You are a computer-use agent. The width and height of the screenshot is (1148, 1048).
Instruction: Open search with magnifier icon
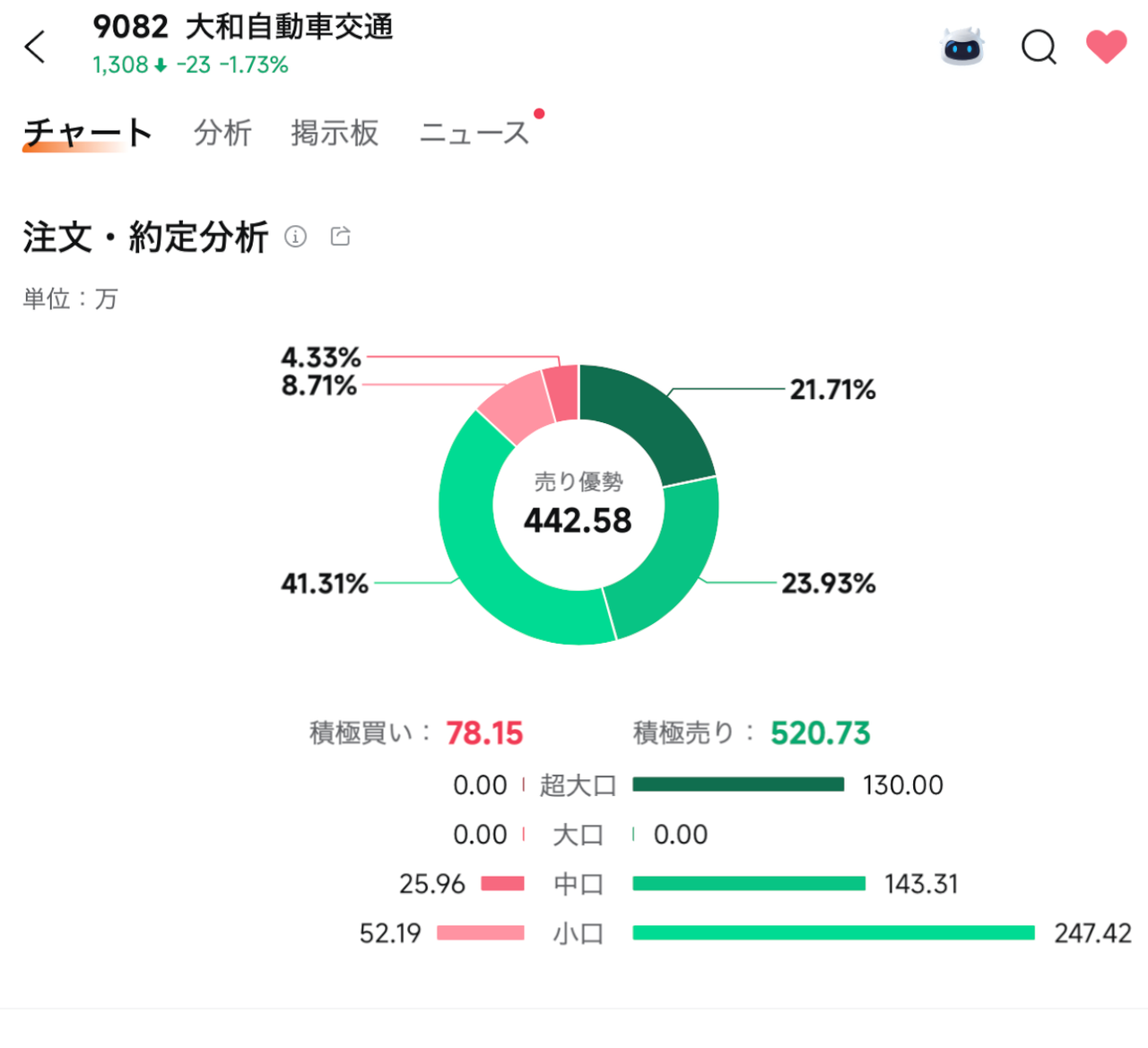pyautogui.click(x=1039, y=48)
